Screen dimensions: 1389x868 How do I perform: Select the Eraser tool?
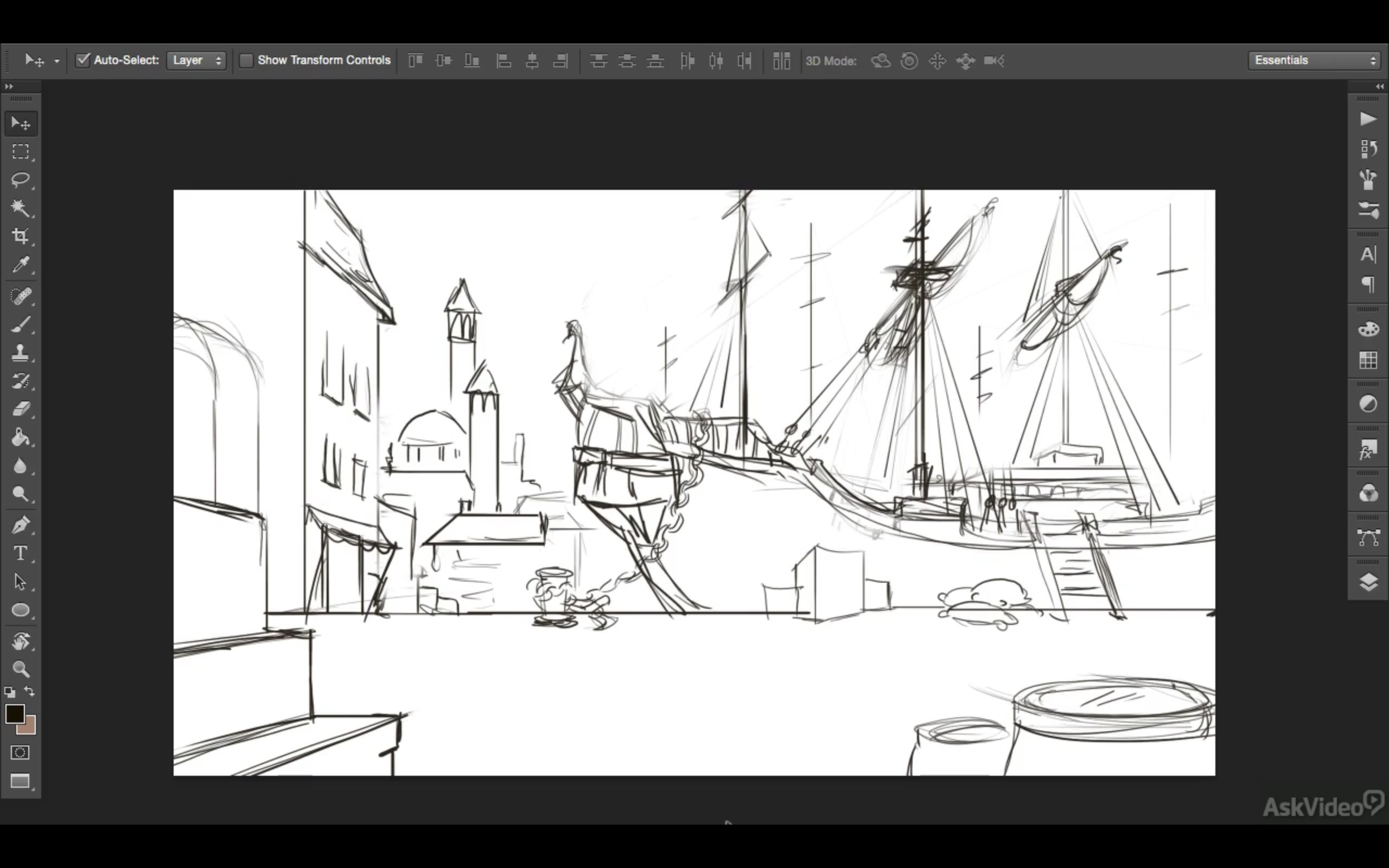tap(21, 409)
